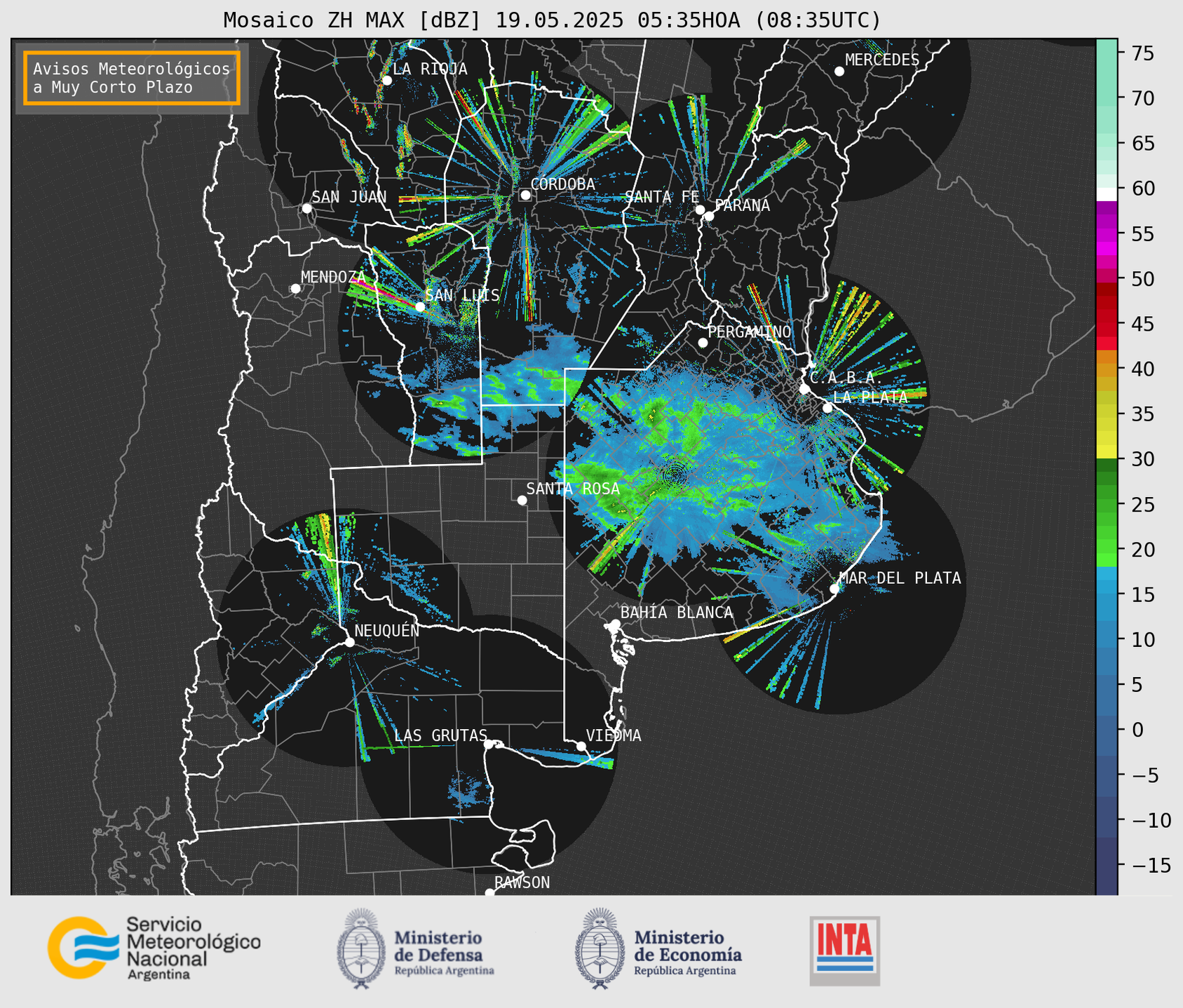Click the BAHÍA BLANCA label
This screenshot has width=1183, height=1008.
pyautogui.click(x=677, y=612)
